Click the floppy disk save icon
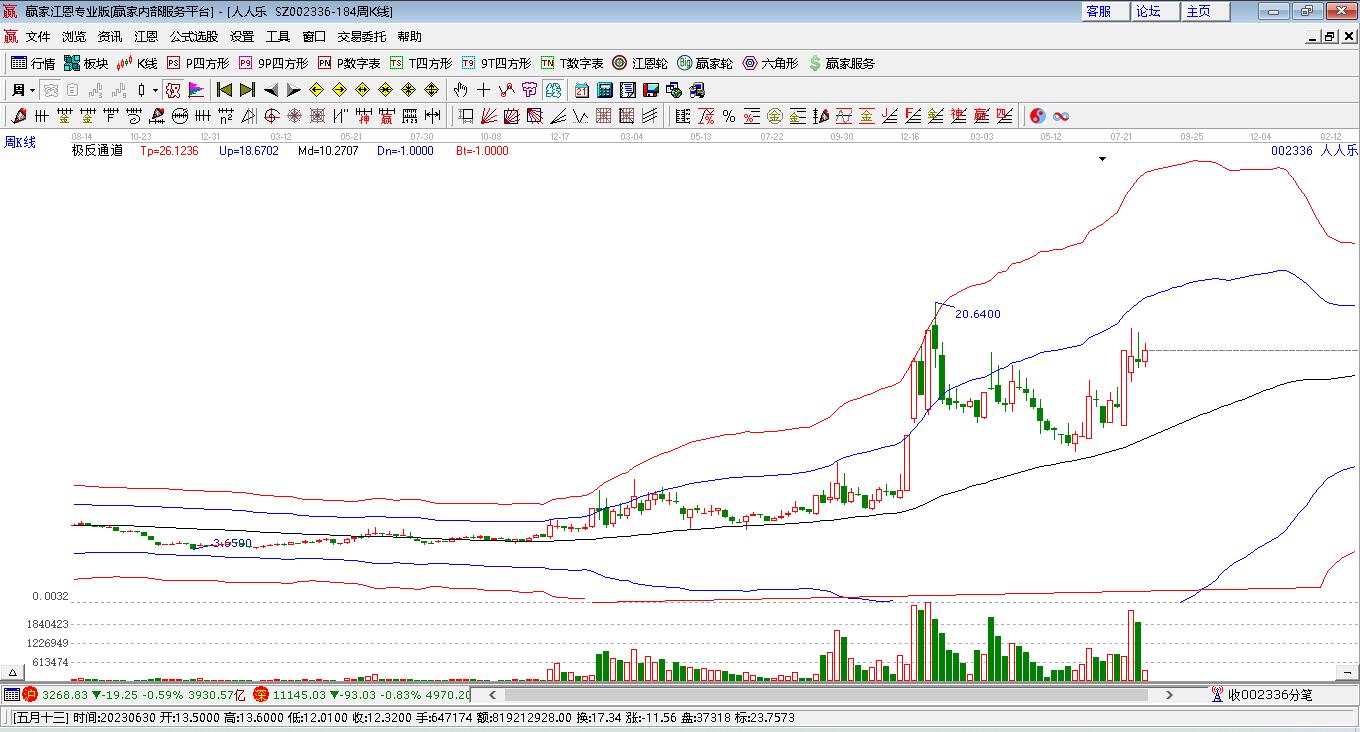Viewport: 1360px width, 732px height. point(651,90)
